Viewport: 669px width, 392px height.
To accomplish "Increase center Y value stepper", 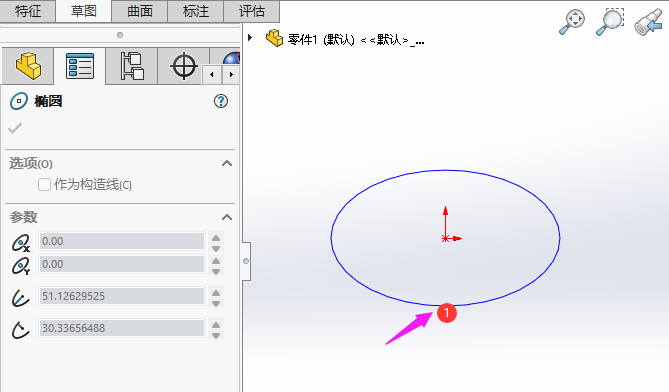I will click(216, 261).
